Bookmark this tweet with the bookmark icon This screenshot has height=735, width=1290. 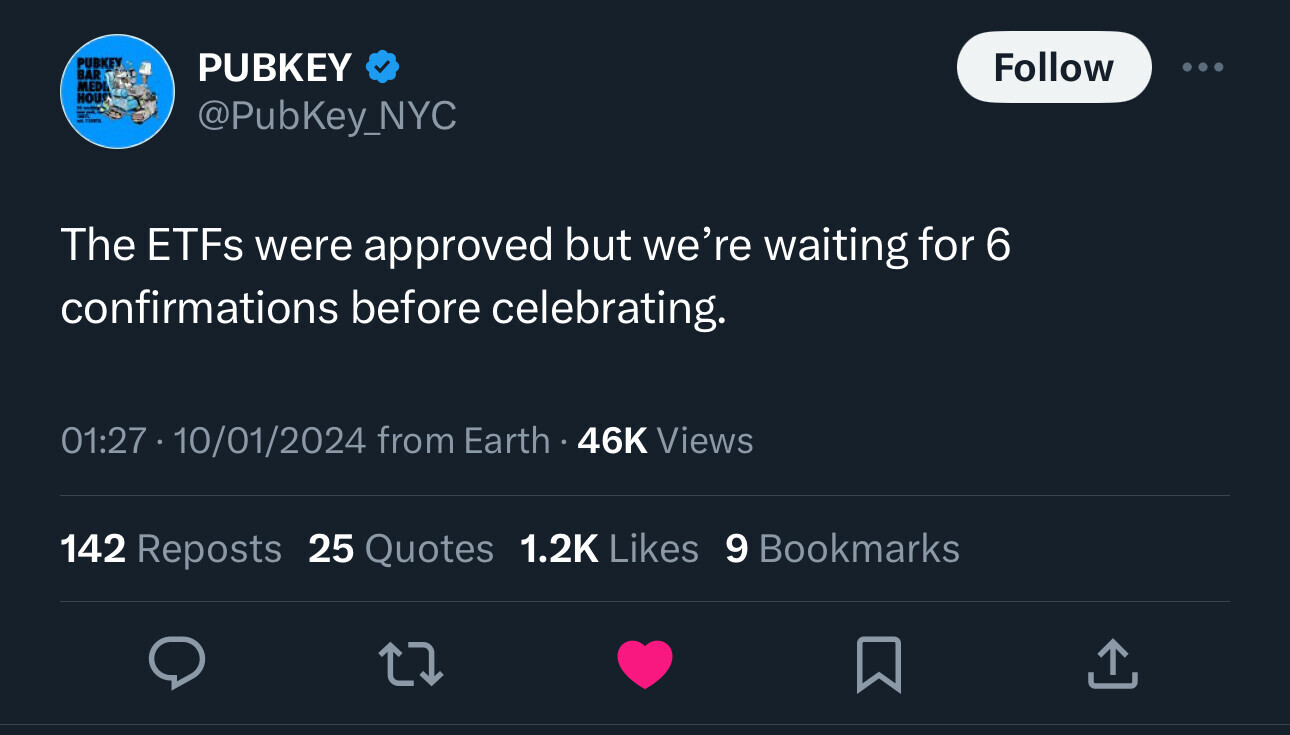coord(879,665)
